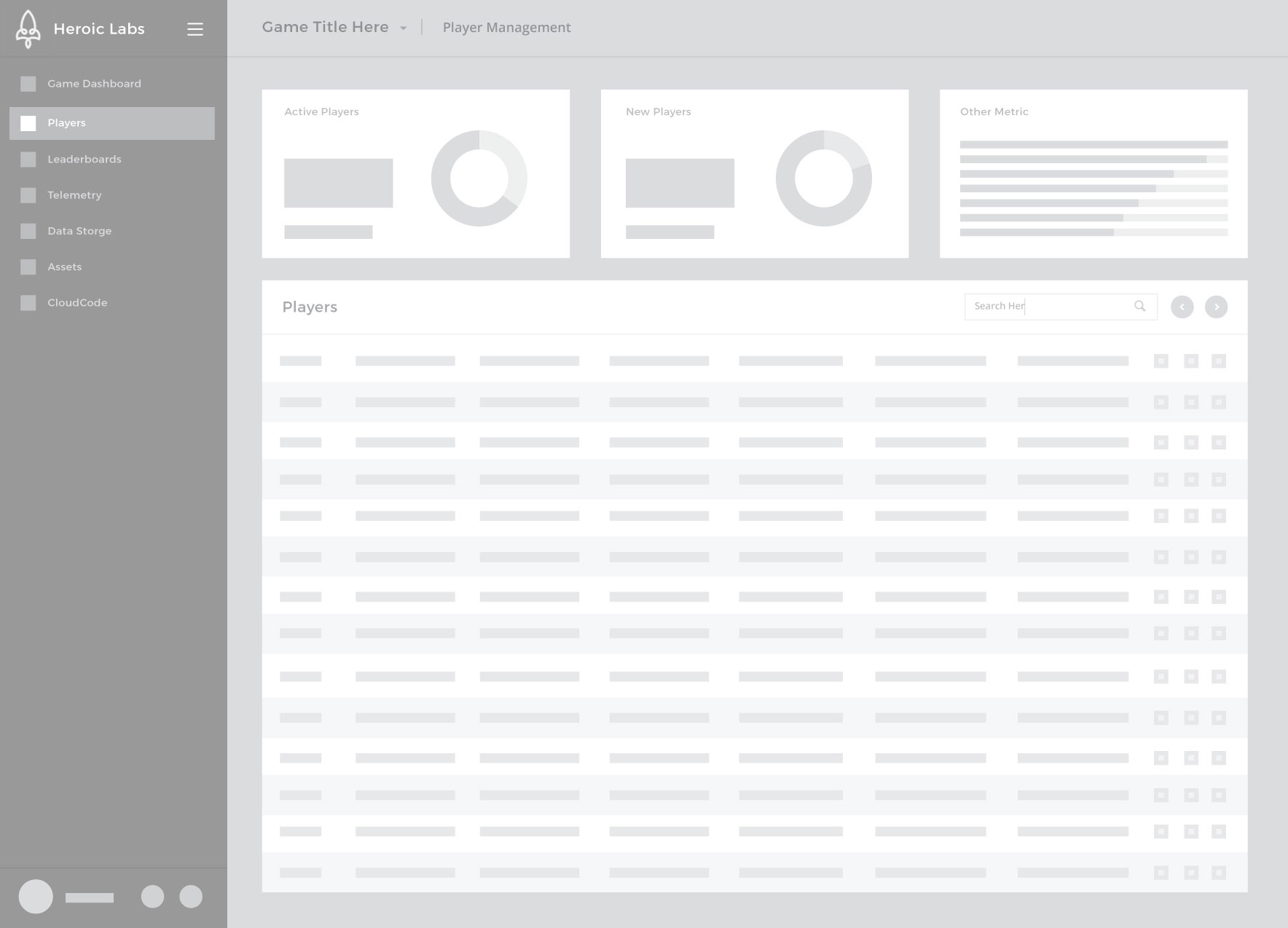Go to next page with right arrow

[1216, 307]
